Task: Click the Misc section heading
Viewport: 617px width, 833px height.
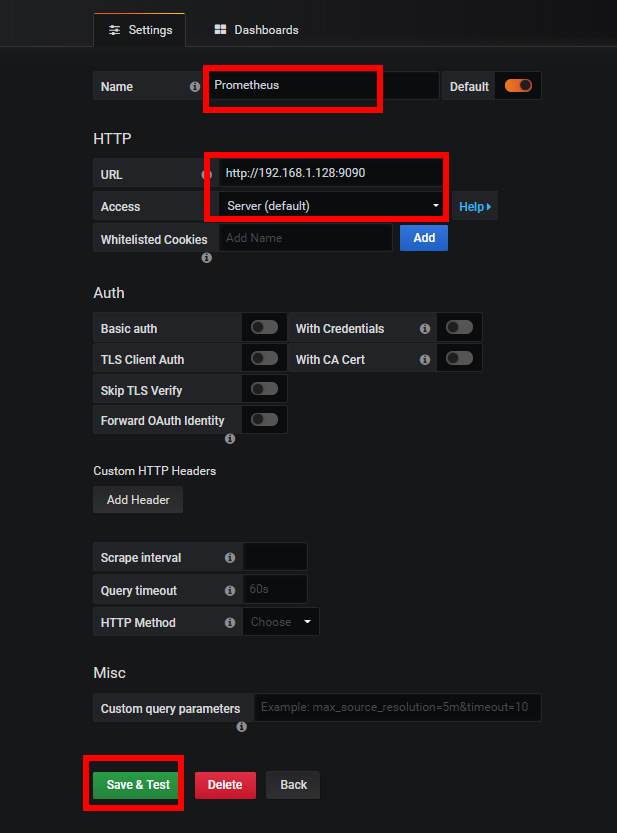Action: click(109, 673)
